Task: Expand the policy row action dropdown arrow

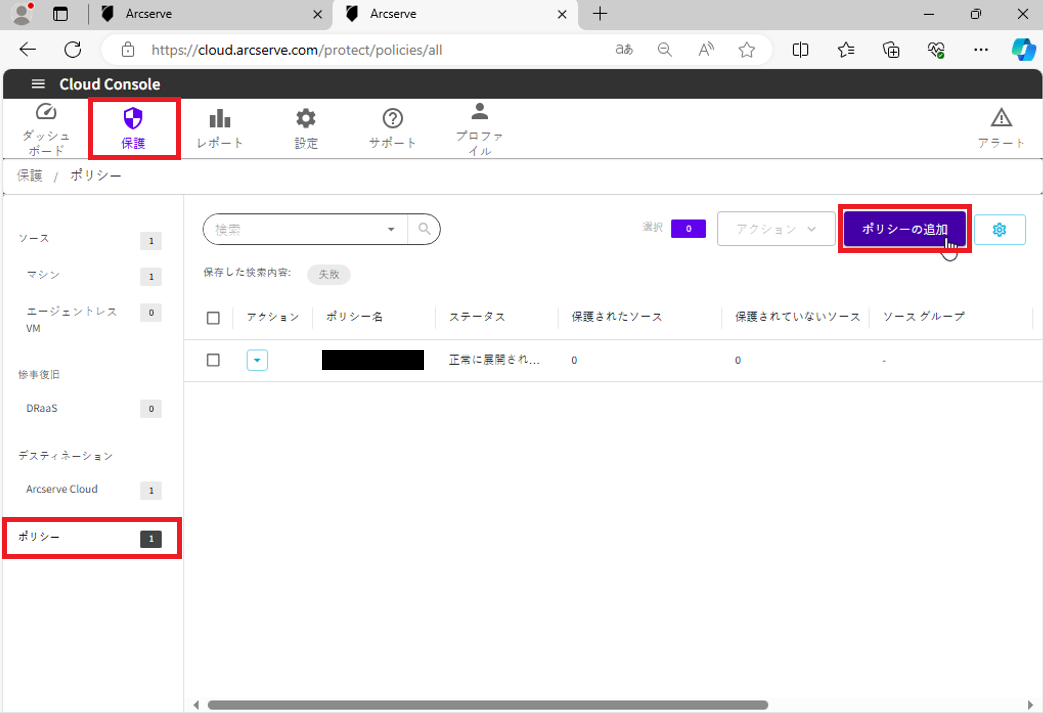Action: [257, 360]
